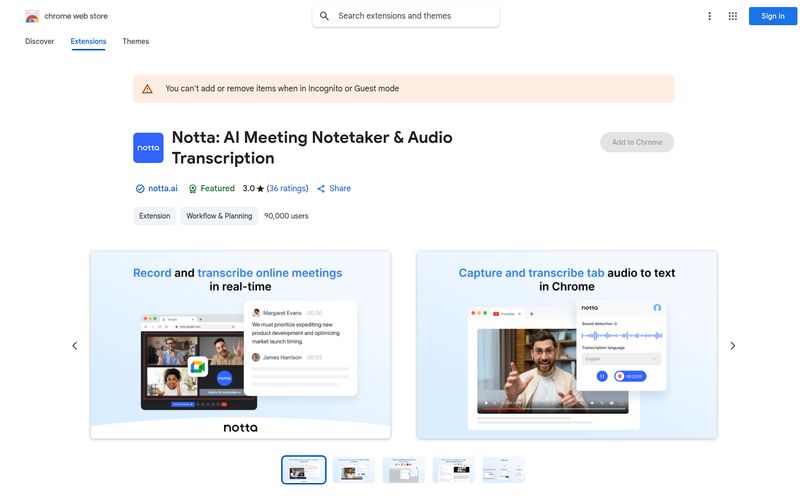Click the warning triangle icon in banner
The image size is (800, 496).
147,89
